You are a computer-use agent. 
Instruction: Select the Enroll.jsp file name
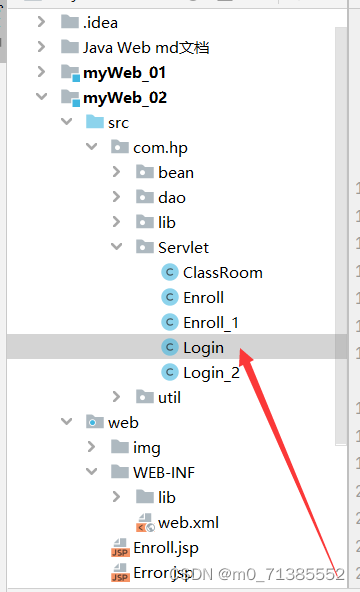(x=166, y=548)
